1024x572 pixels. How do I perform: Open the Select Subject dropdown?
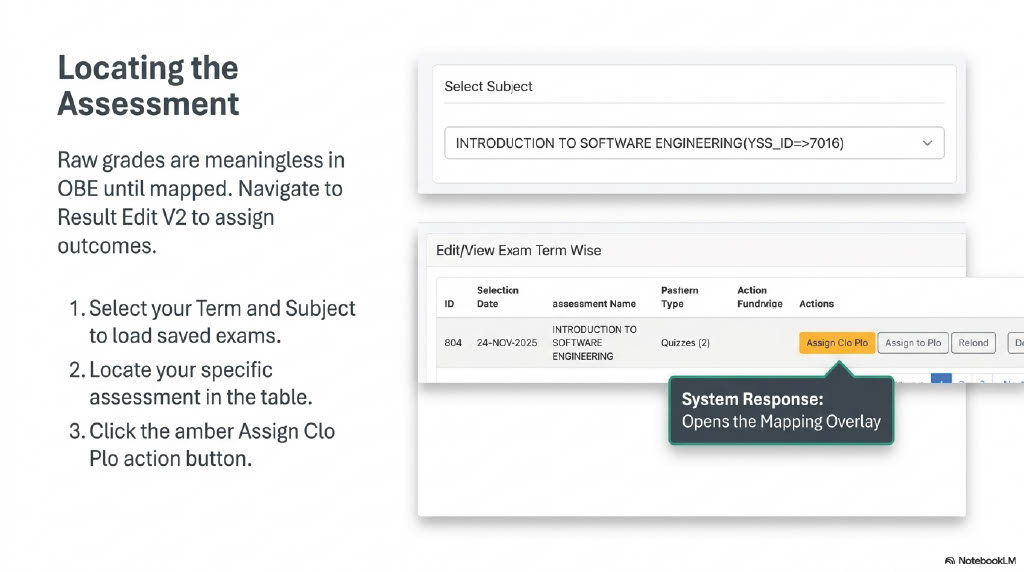click(x=694, y=143)
